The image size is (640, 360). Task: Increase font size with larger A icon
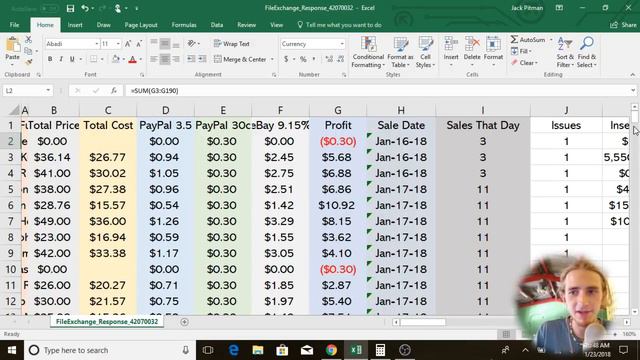click(128, 44)
